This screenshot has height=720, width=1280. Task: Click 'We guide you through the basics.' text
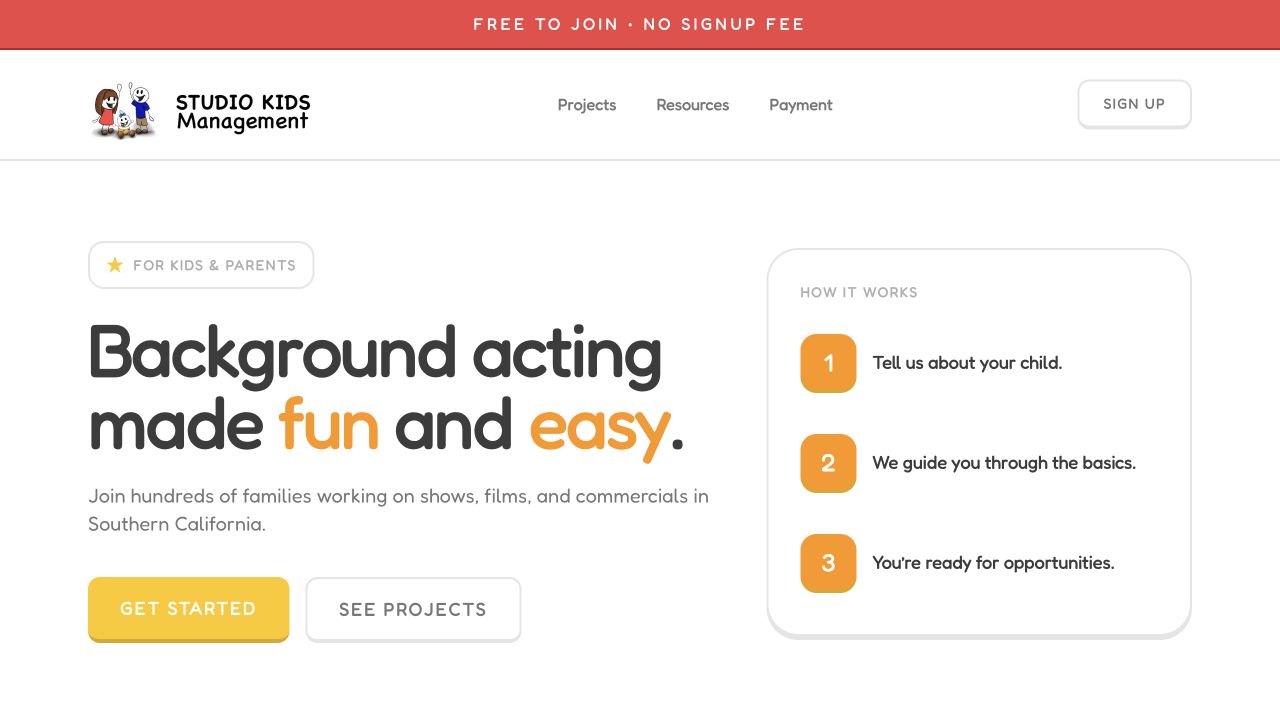pyautogui.click(x=1004, y=463)
